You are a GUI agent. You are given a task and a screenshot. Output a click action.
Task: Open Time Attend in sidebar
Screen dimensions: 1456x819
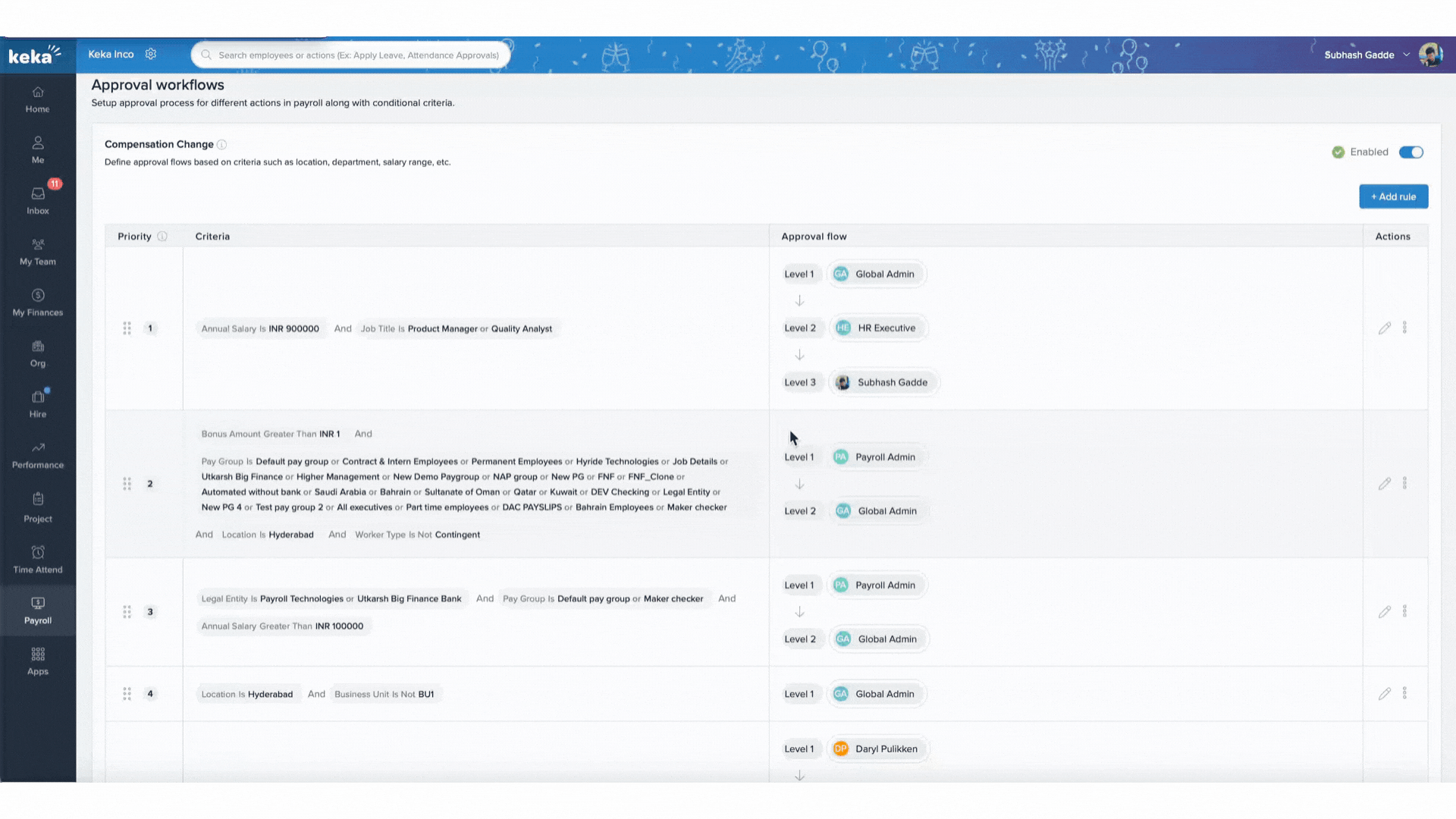coord(38,559)
